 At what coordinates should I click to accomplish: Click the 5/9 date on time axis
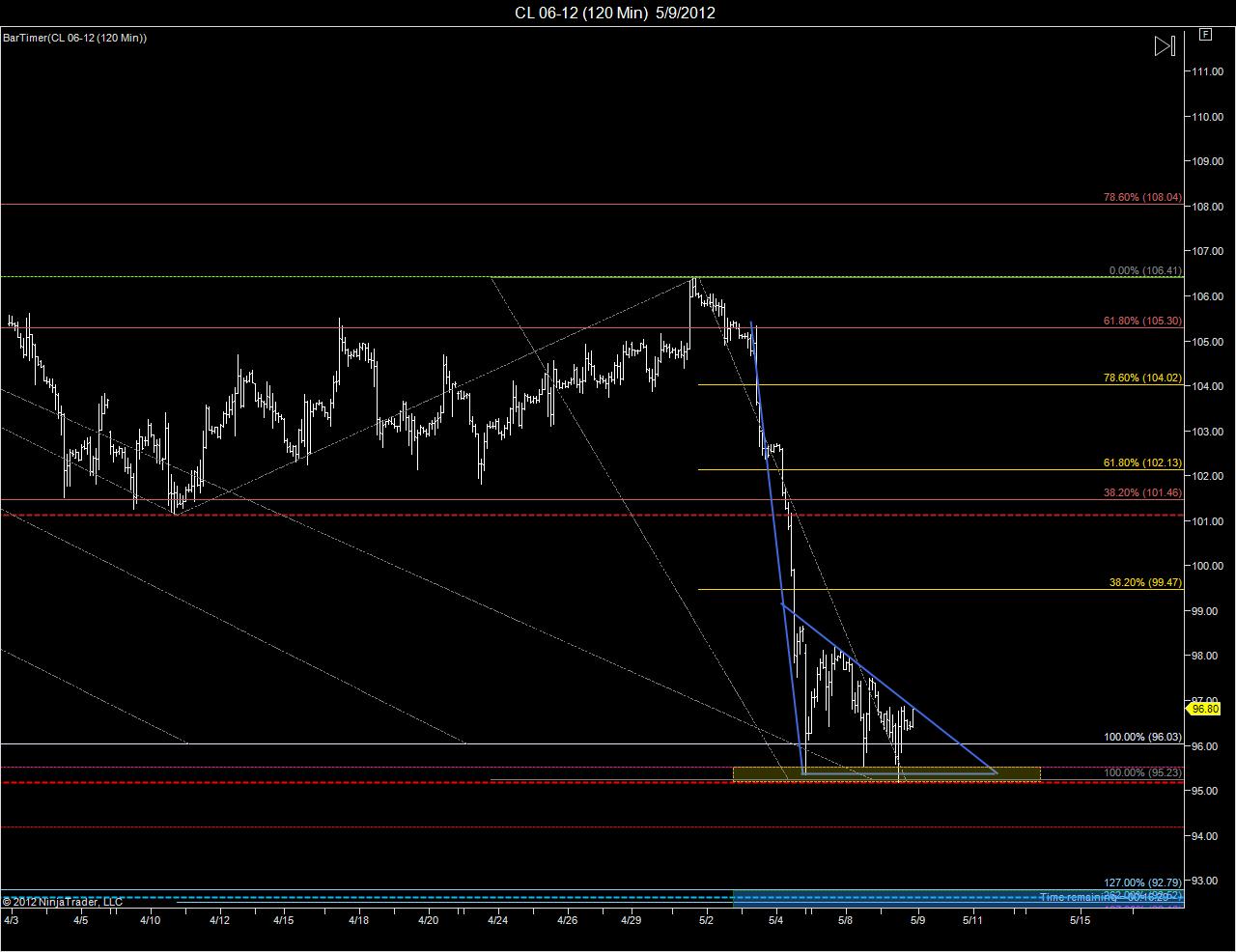(x=917, y=920)
